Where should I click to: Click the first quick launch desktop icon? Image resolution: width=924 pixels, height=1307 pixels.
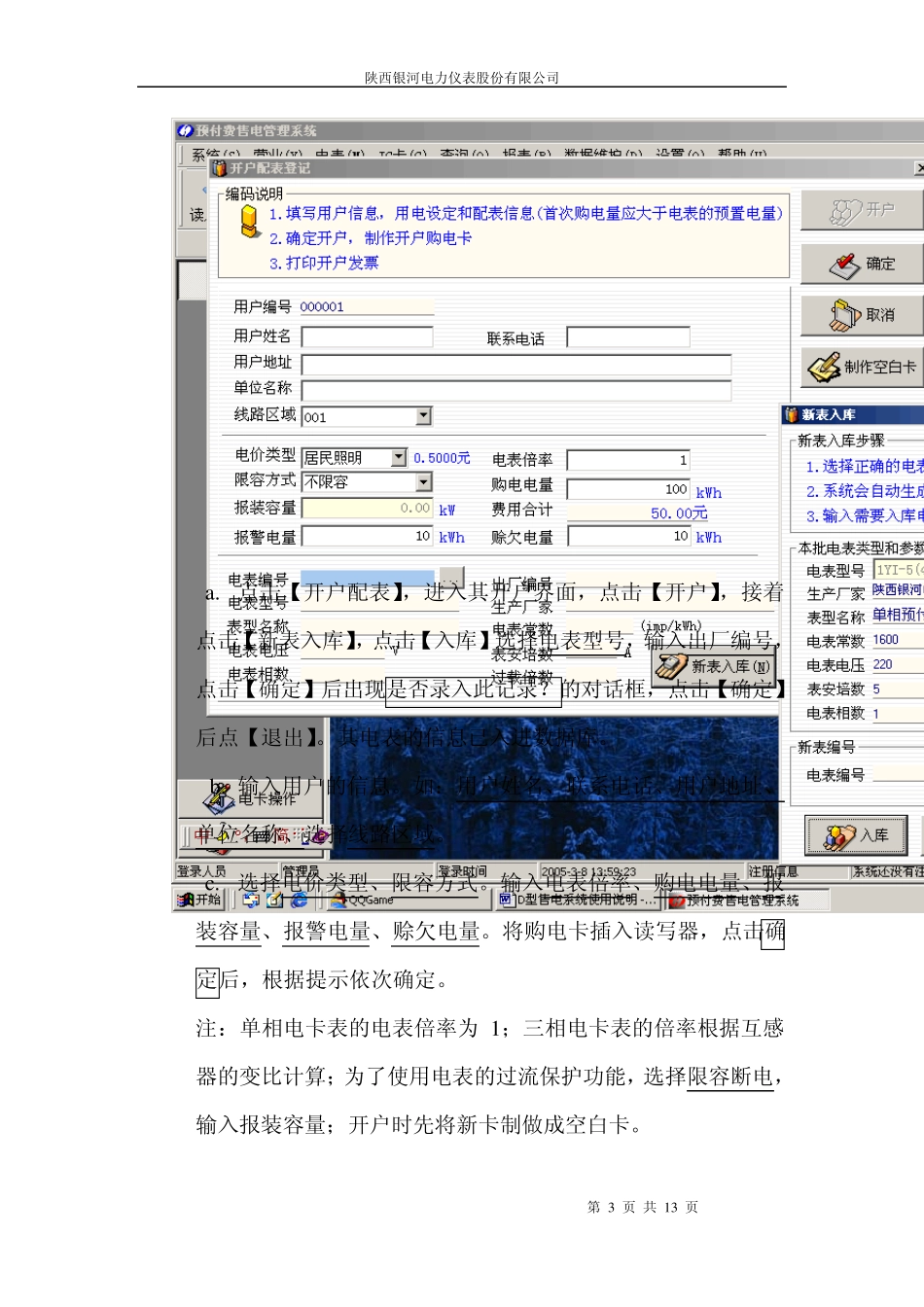(252, 901)
